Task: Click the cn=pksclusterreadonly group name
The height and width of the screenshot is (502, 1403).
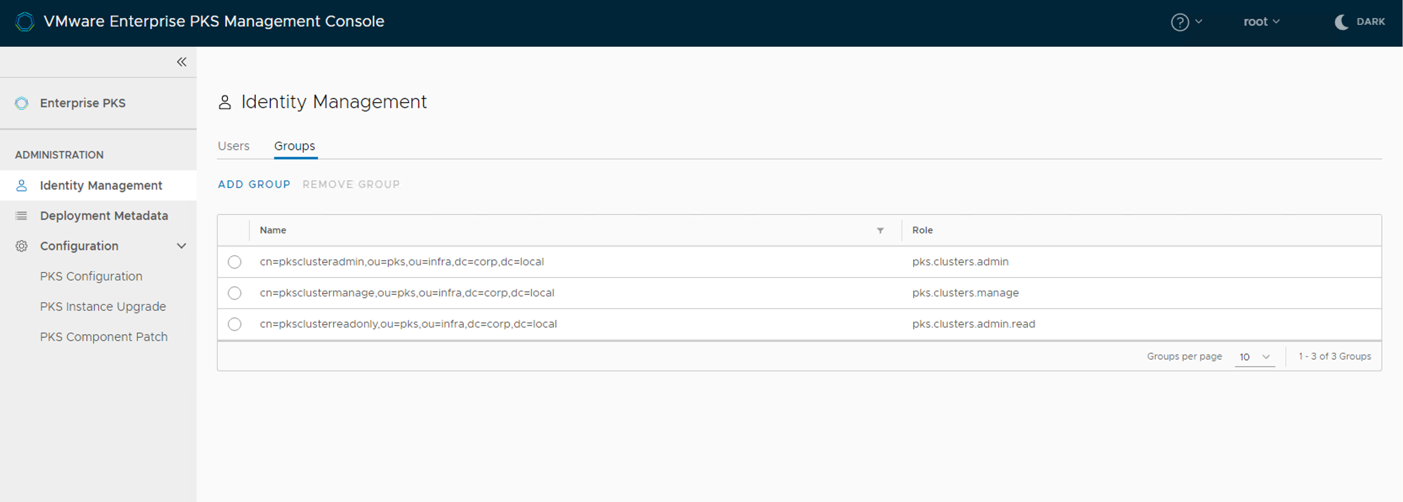Action: (408, 324)
